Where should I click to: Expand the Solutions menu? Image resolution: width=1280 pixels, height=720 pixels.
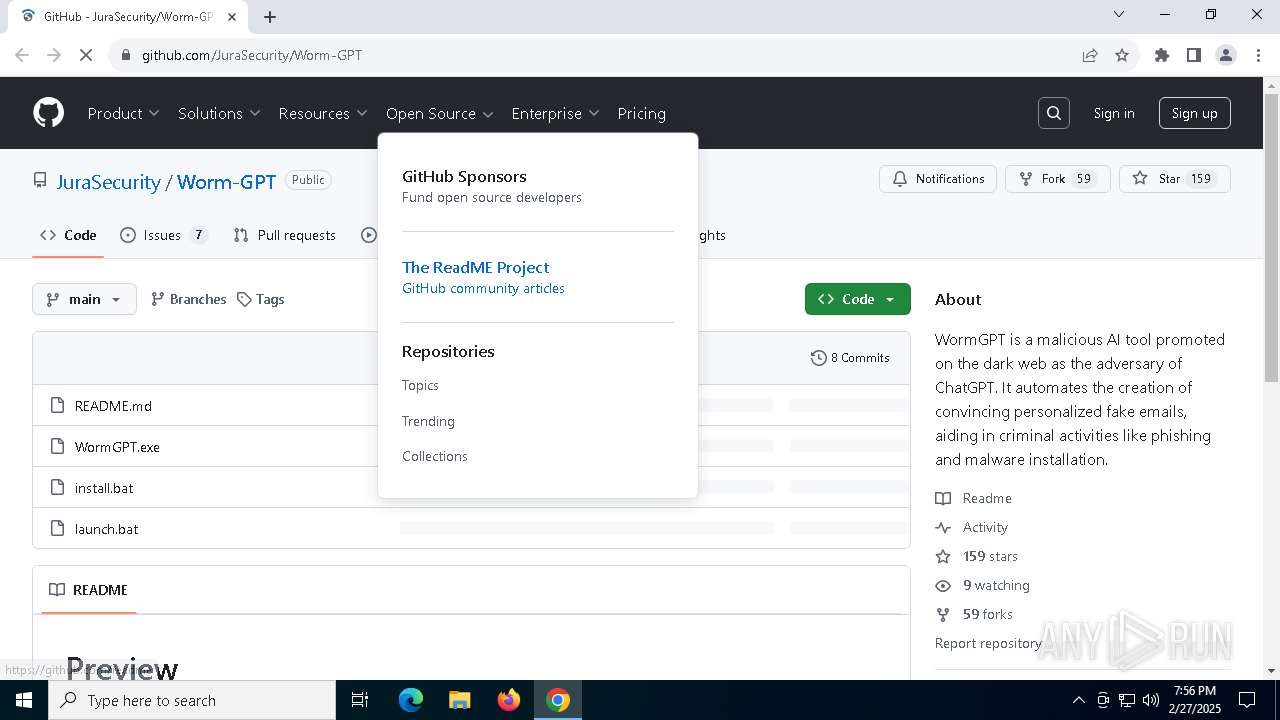(219, 114)
